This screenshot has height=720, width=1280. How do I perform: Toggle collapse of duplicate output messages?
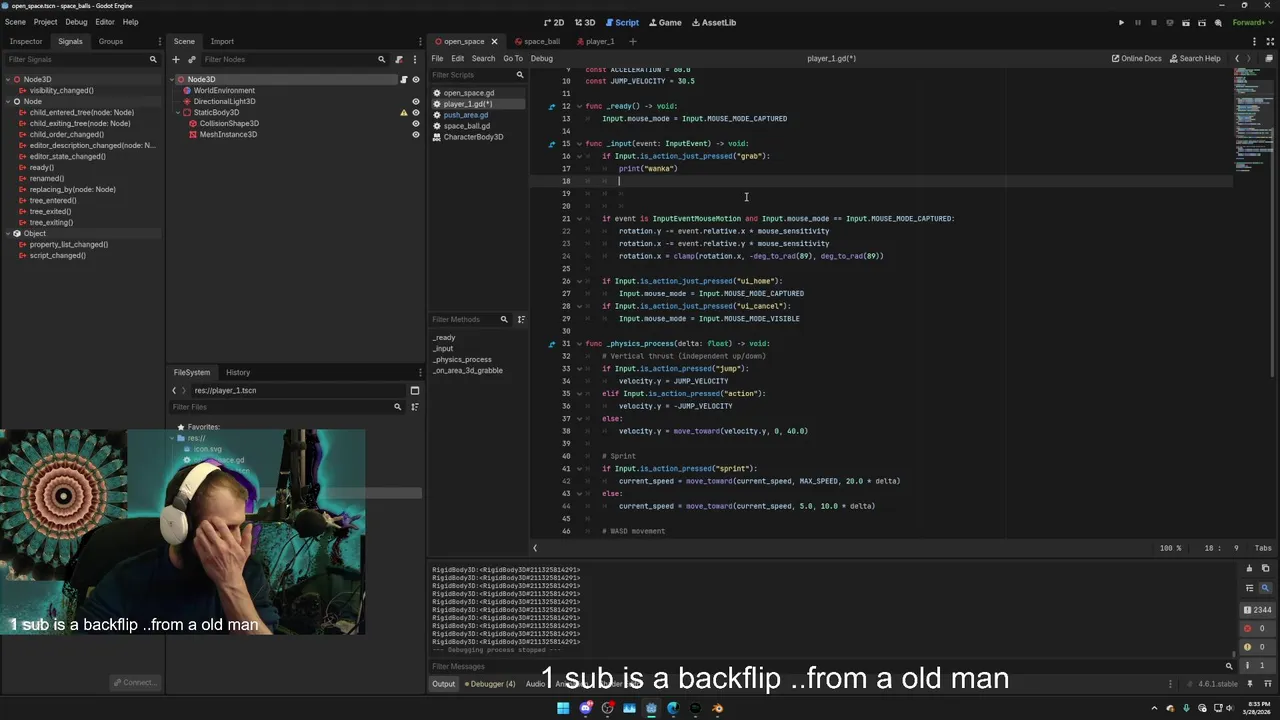click(x=1250, y=588)
